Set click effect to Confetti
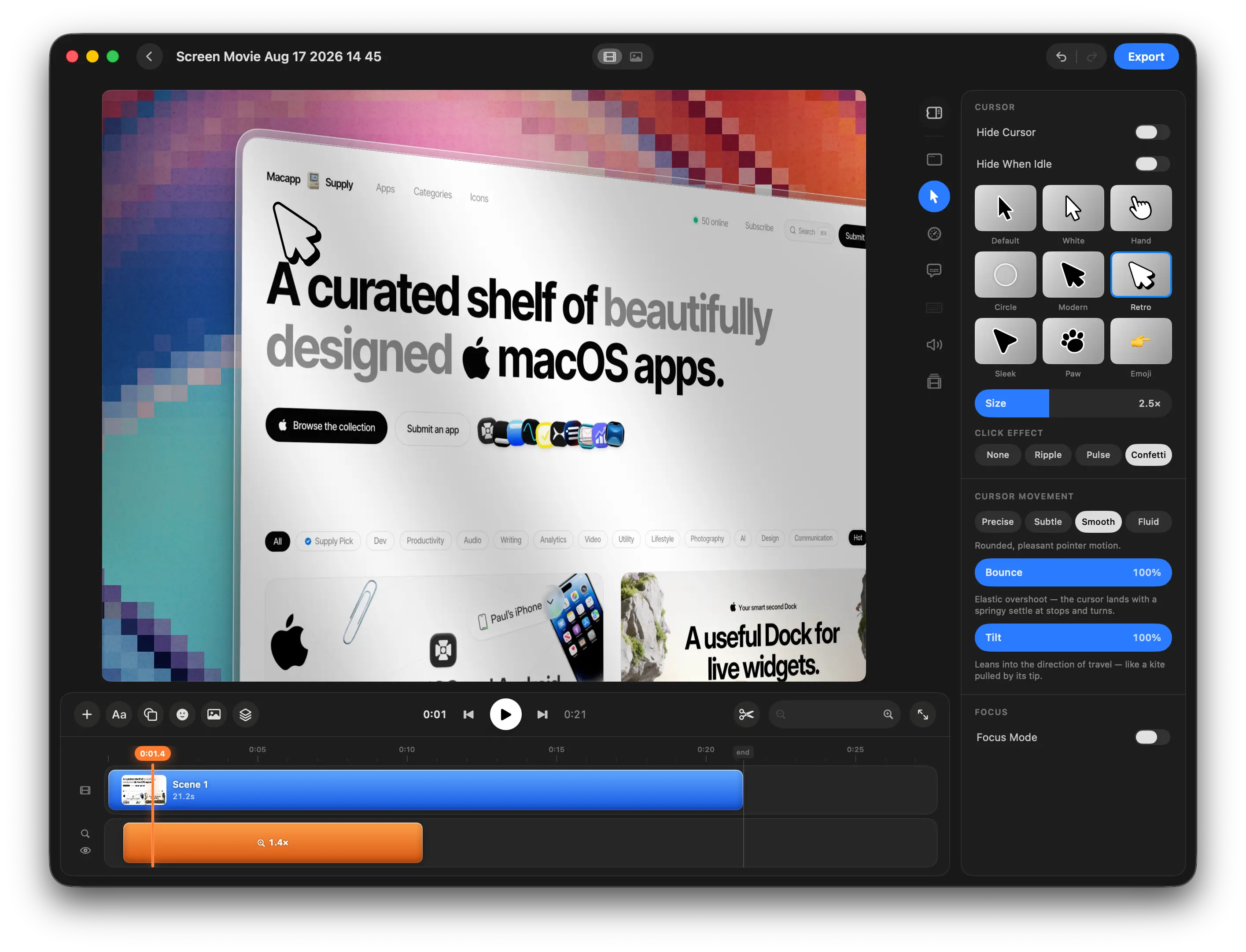 click(x=1149, y=455)
